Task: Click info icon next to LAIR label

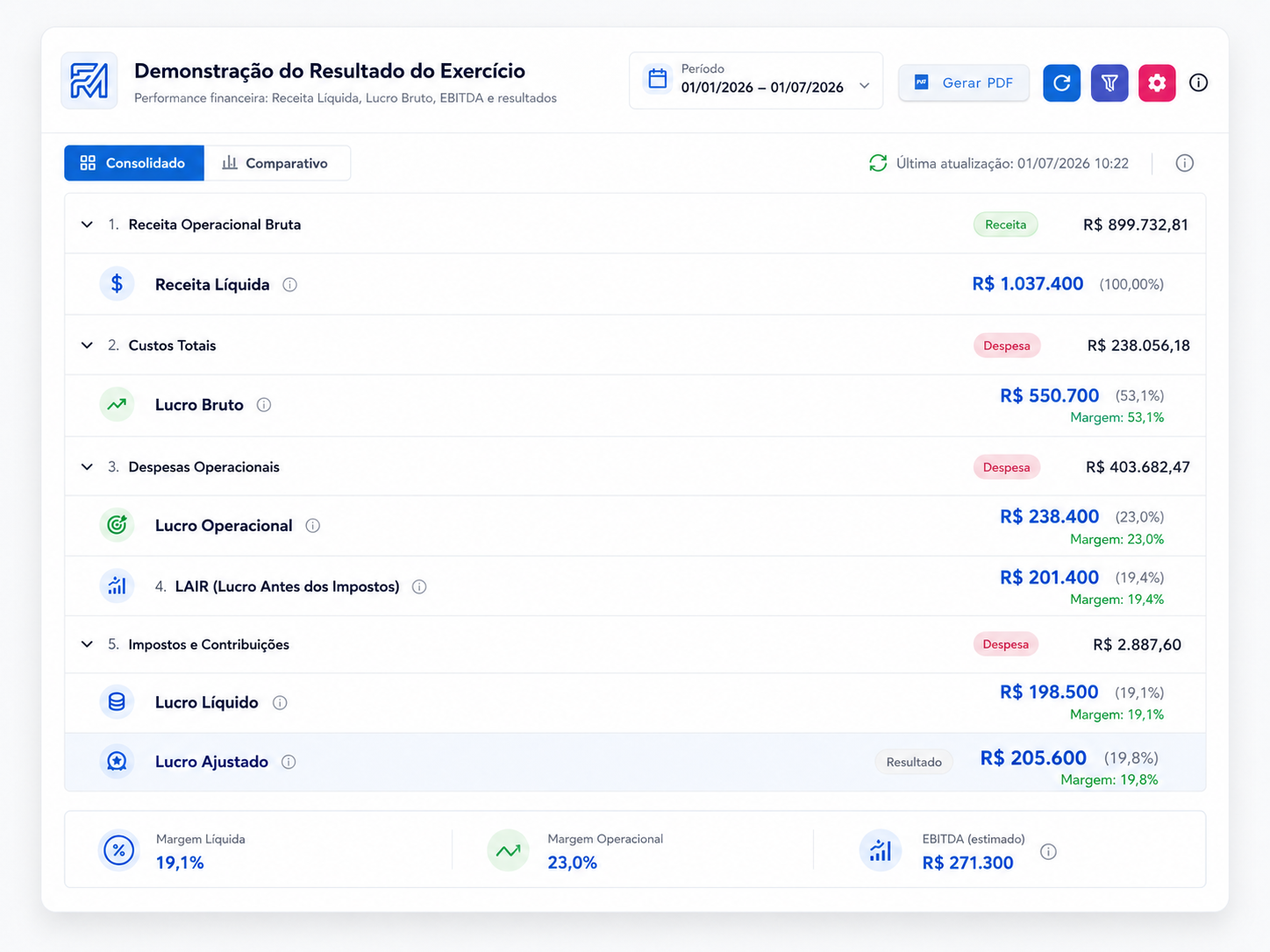Action: pyautogui.click(x=419, y=586)
